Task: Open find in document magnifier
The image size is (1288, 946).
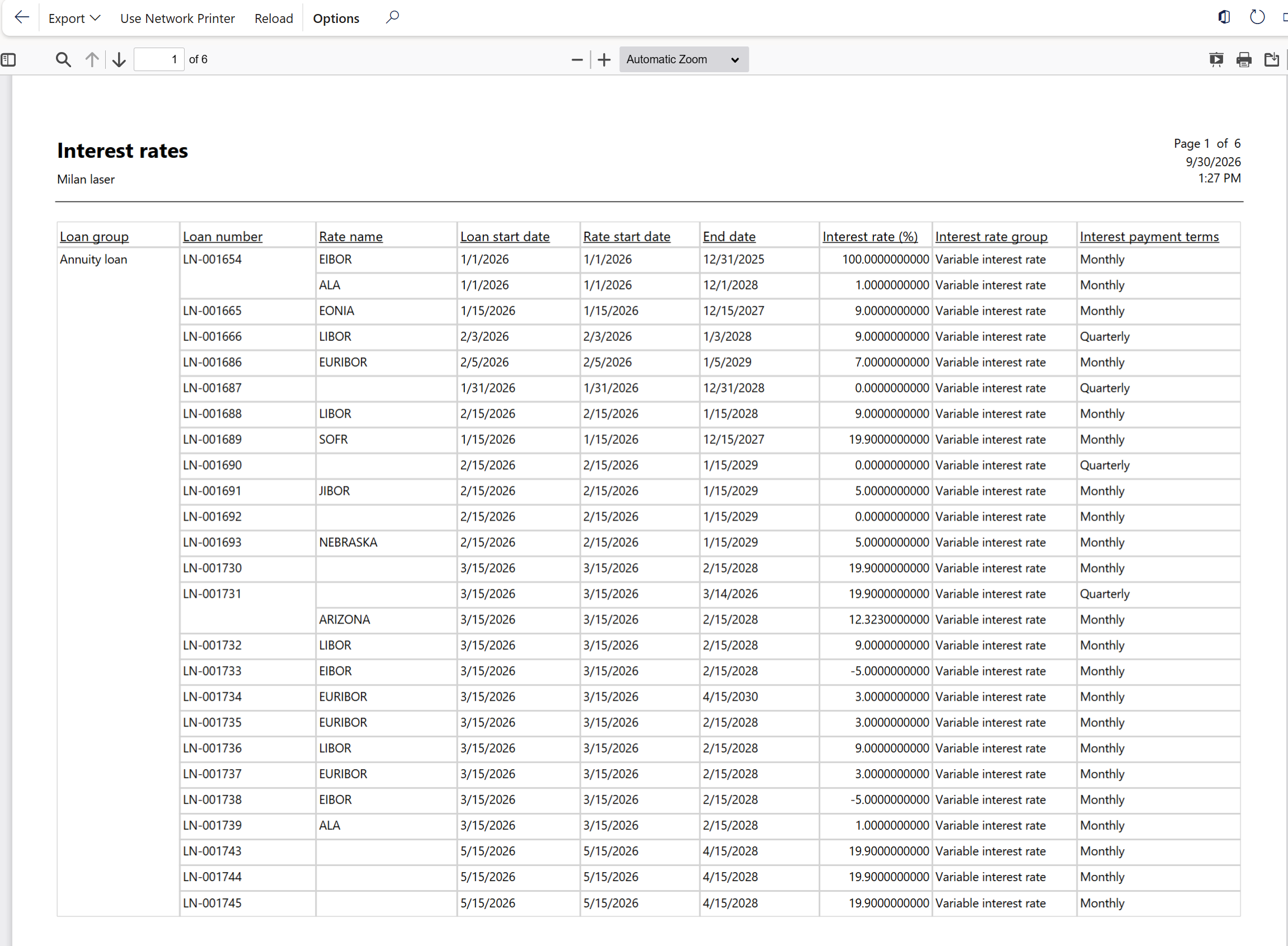Action: [63, 59]
